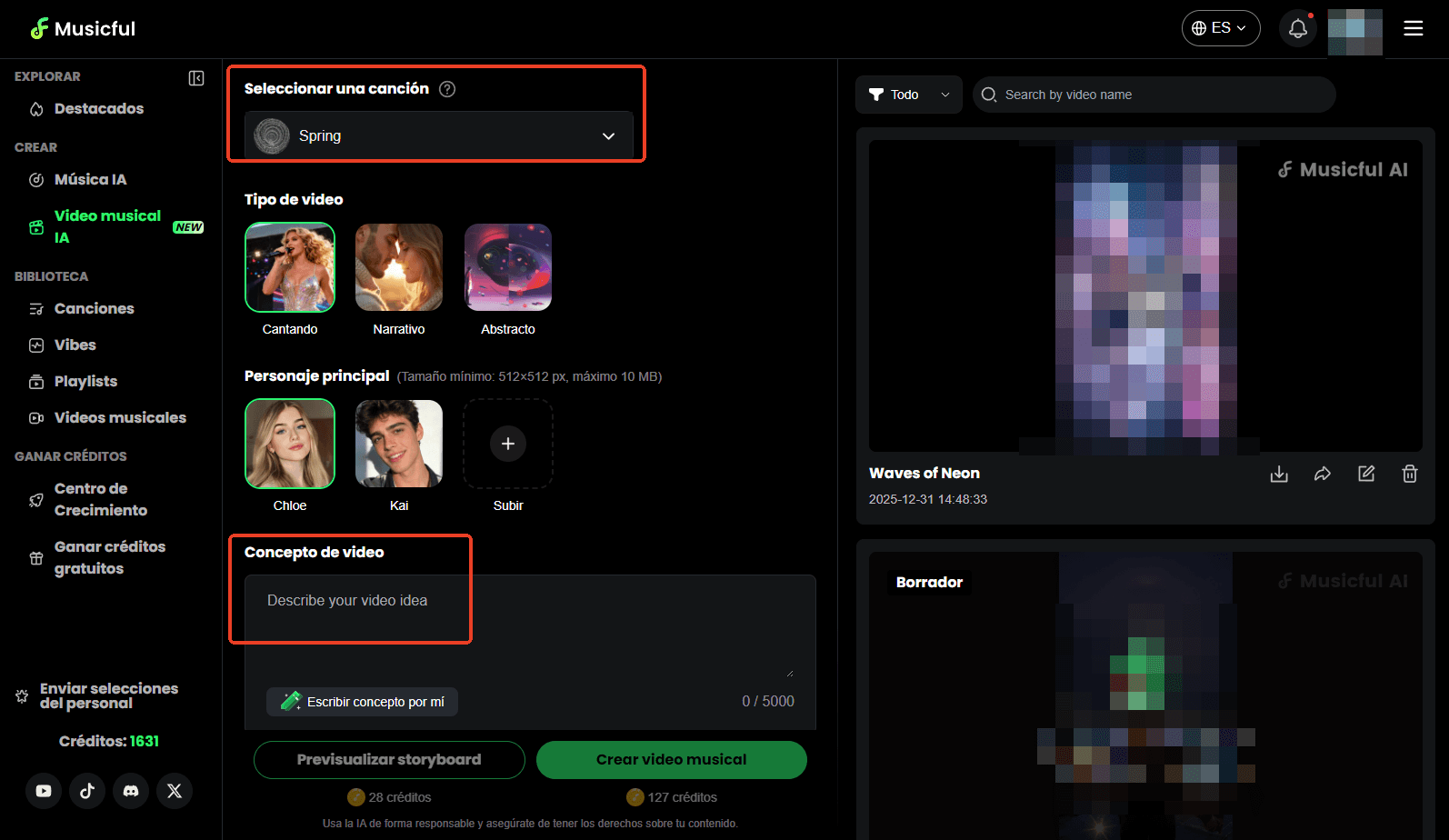The height and width of the screenshot is (840, 1449).
Task: Click help icon beside Seleccionar una canción
Action: 447,89
